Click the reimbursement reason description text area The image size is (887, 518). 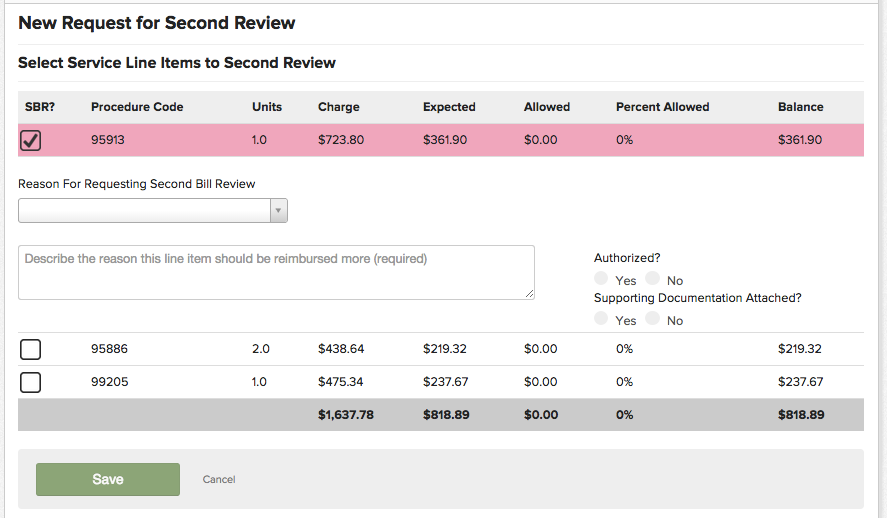point(276,272)
